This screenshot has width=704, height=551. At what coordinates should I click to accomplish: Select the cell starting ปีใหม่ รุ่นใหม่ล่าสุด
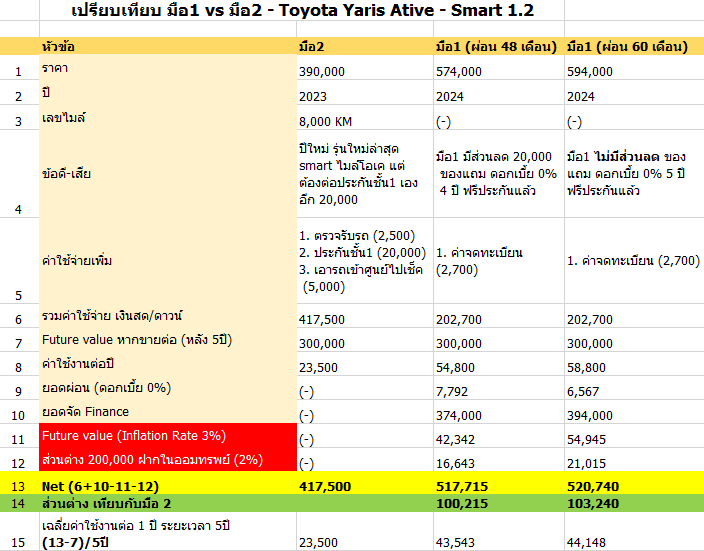365,174
